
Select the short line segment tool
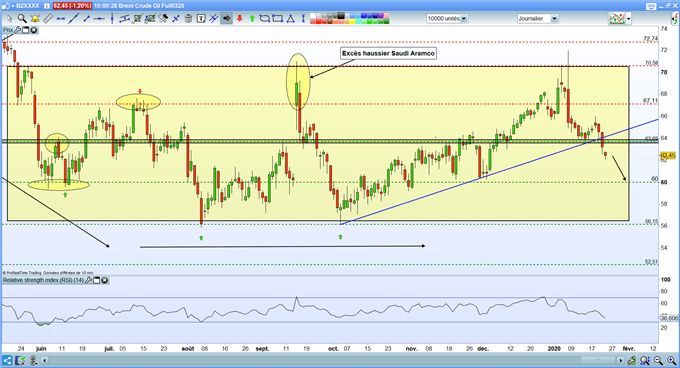tap(86, 19)
